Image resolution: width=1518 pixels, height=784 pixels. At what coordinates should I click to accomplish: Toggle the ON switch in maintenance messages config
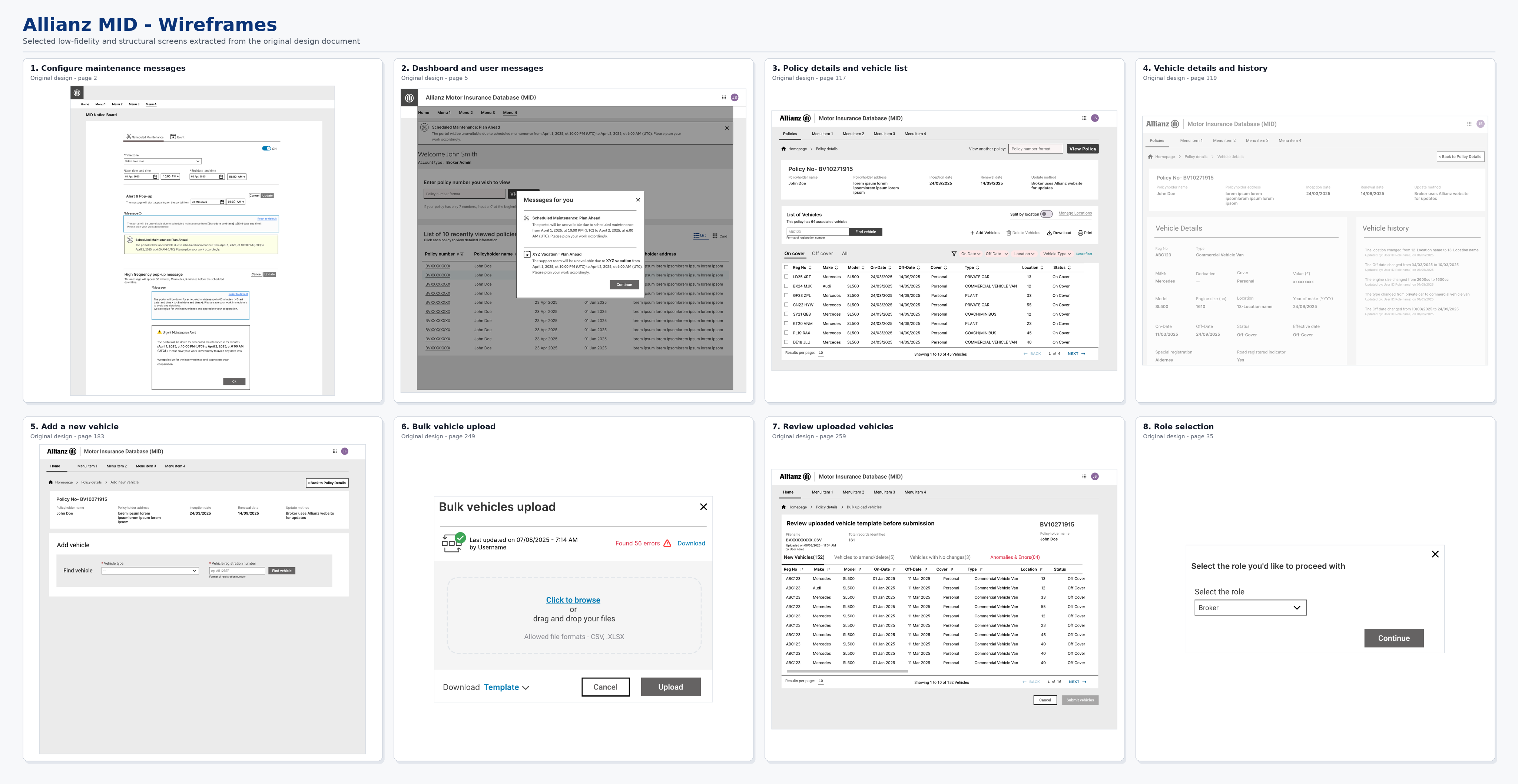(267, 149)
